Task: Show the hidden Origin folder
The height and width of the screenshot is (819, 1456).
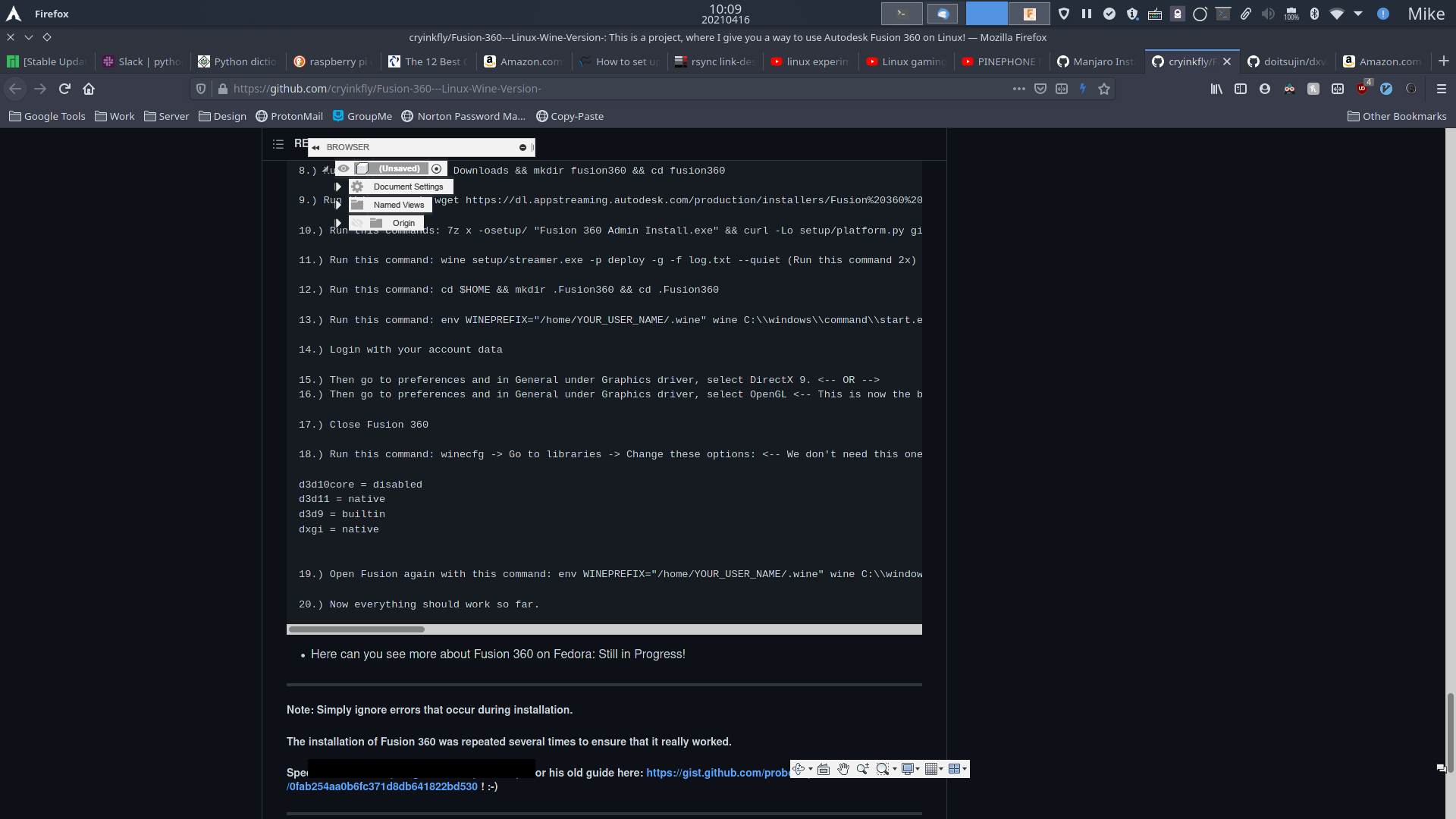Action: pos(357,223)
